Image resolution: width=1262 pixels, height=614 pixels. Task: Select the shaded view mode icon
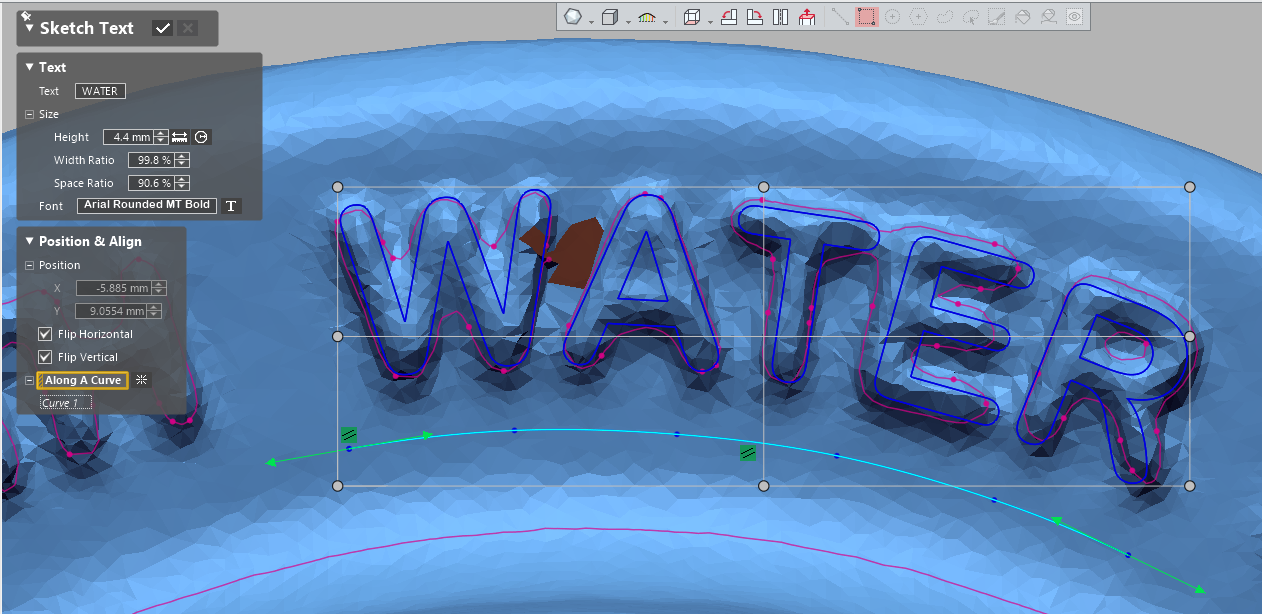tap(572, 16)
